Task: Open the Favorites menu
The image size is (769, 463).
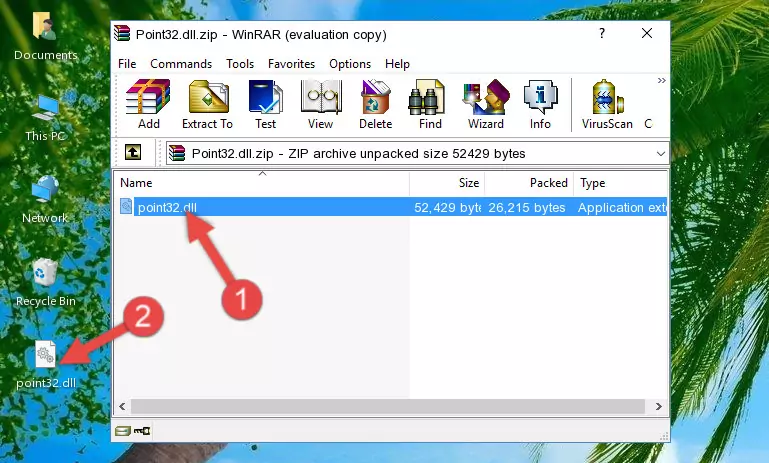Action: pyautogui.click(x=291, y=64)
